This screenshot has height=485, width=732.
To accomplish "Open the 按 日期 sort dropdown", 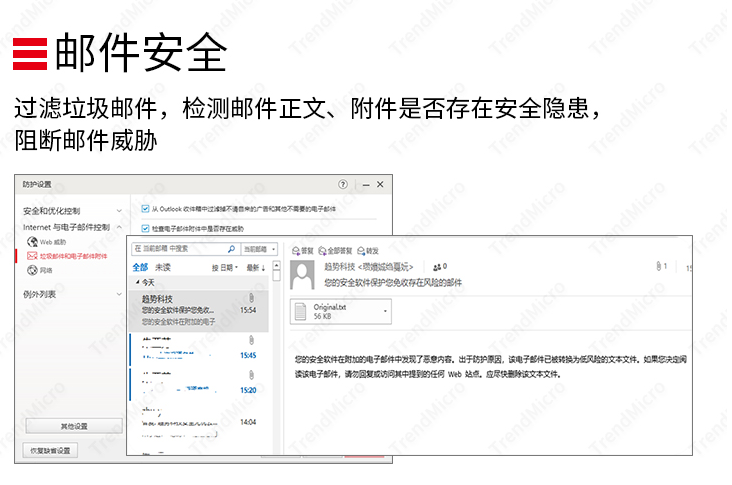I will (x=226, y=269).
